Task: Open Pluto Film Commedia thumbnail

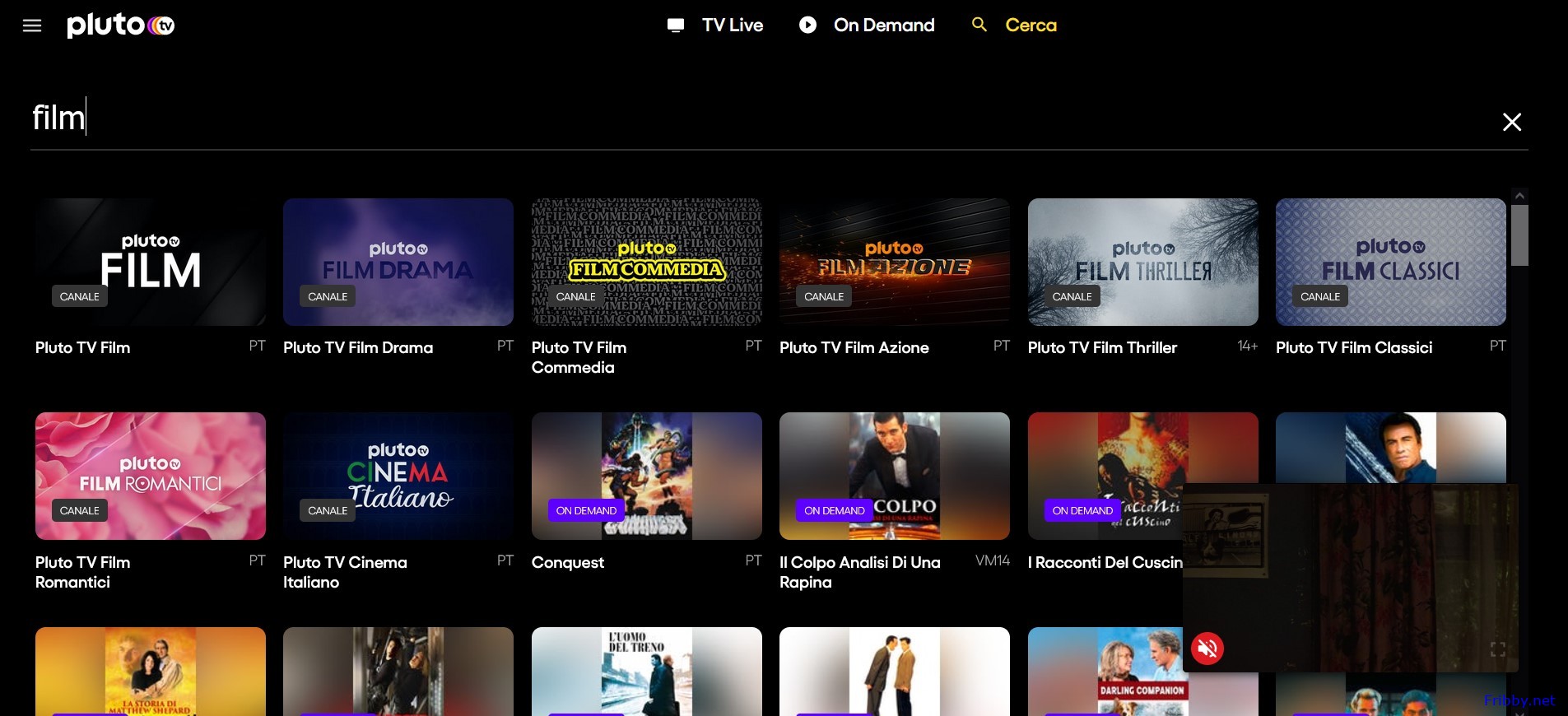Action: tap(647, 262)
